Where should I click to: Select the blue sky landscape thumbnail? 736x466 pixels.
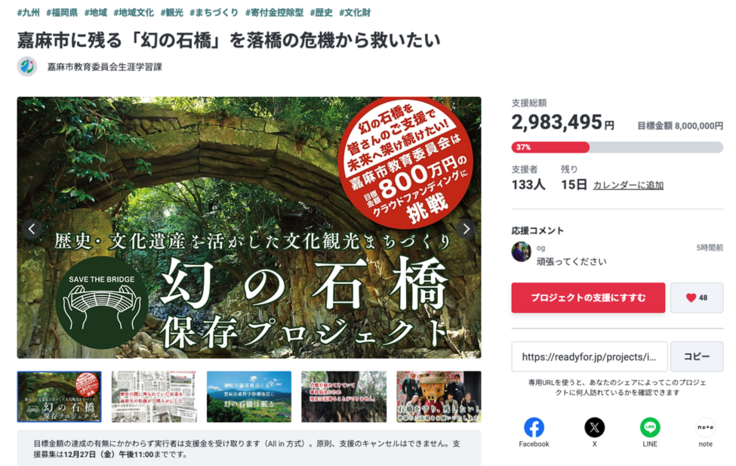(x=249, y=397)
